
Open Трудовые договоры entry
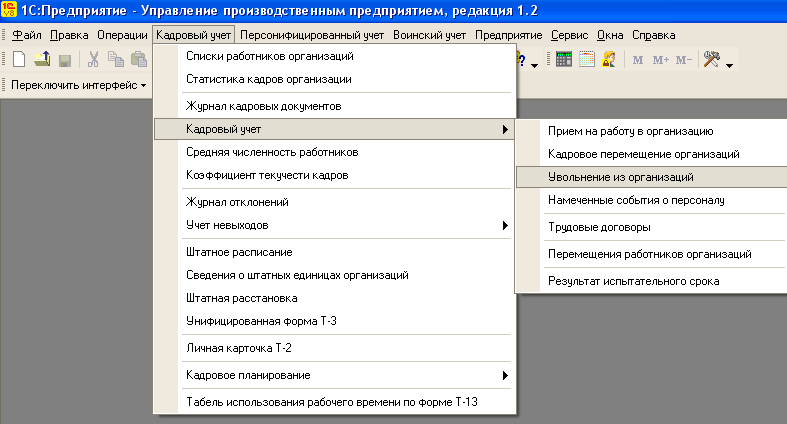coord(651,227)
